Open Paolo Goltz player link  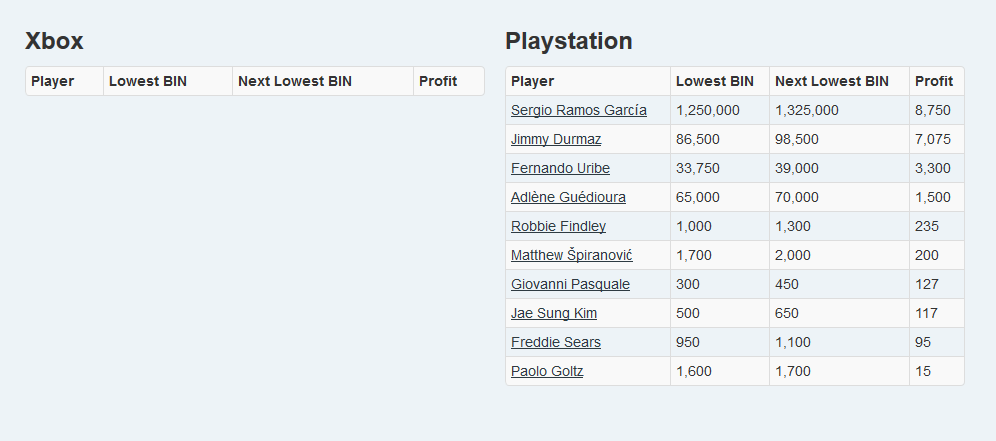tap(547, 371)
